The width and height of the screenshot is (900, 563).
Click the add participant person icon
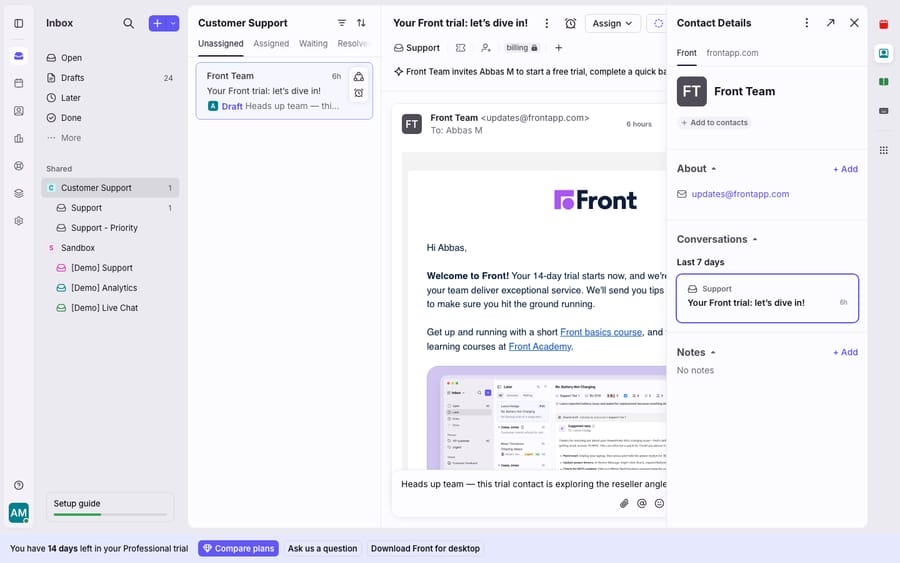486,48
